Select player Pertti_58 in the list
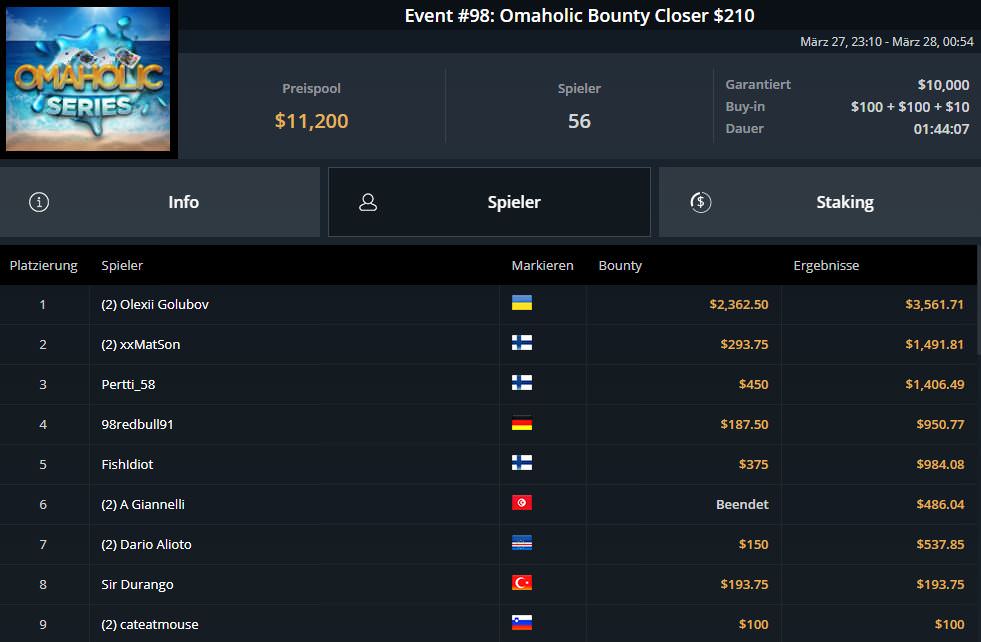981x642 pixels. pyautogui.click(x=128, y=384)
